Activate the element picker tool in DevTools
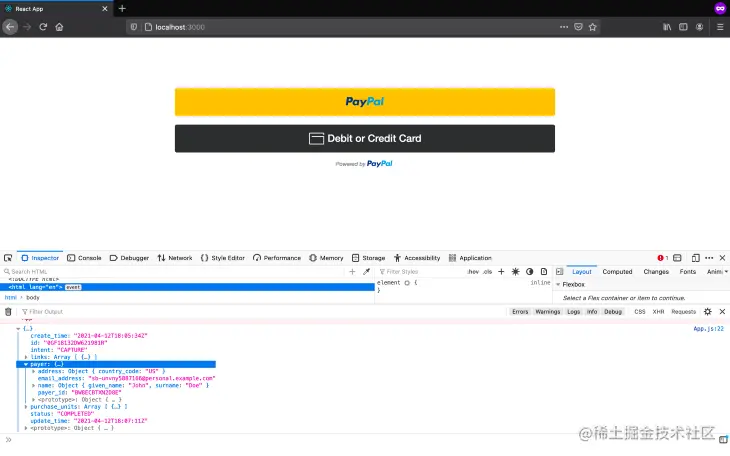 [8, 258]
